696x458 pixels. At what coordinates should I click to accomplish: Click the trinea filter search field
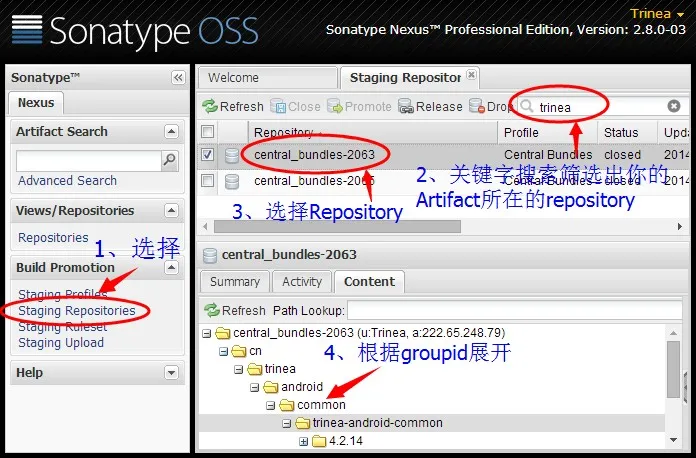599,107
